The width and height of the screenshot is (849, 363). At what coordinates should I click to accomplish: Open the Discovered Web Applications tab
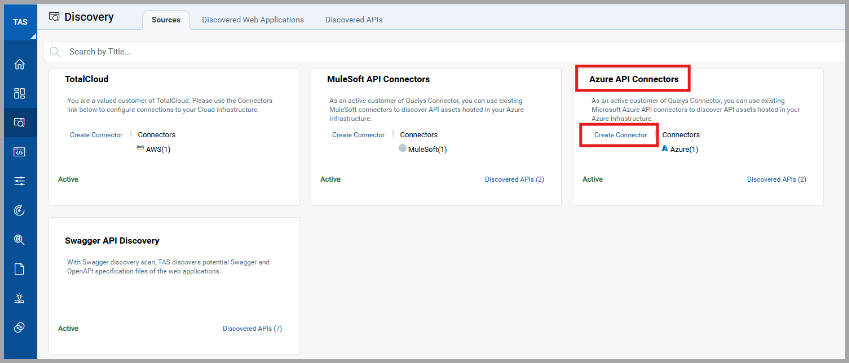pyautogui.click(x=253, y=20)
